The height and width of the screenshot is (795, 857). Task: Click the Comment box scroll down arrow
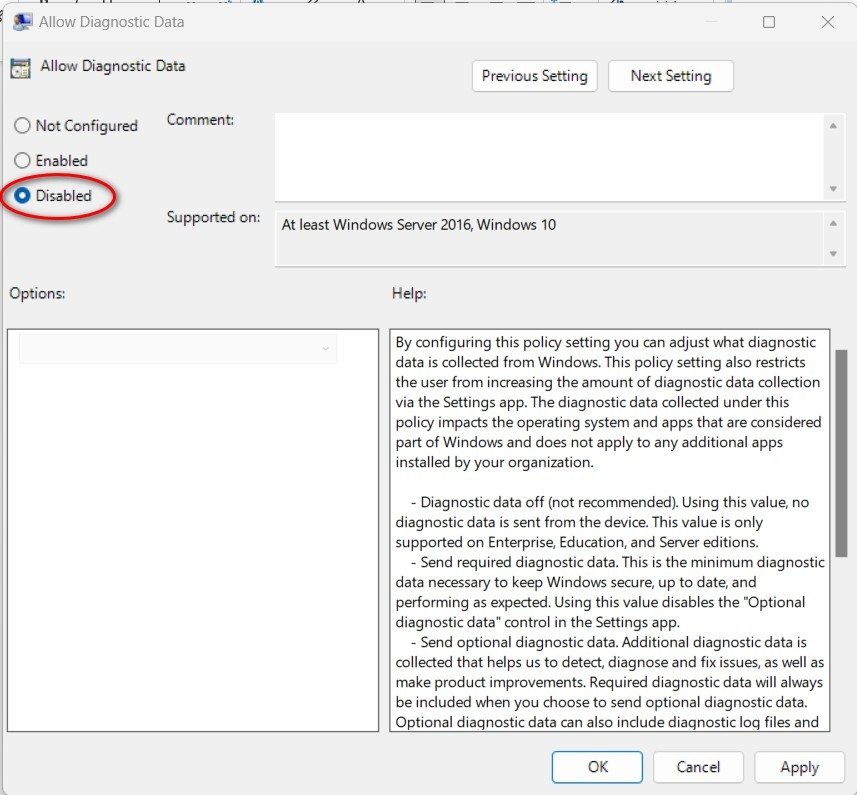(x=832, y=189)
